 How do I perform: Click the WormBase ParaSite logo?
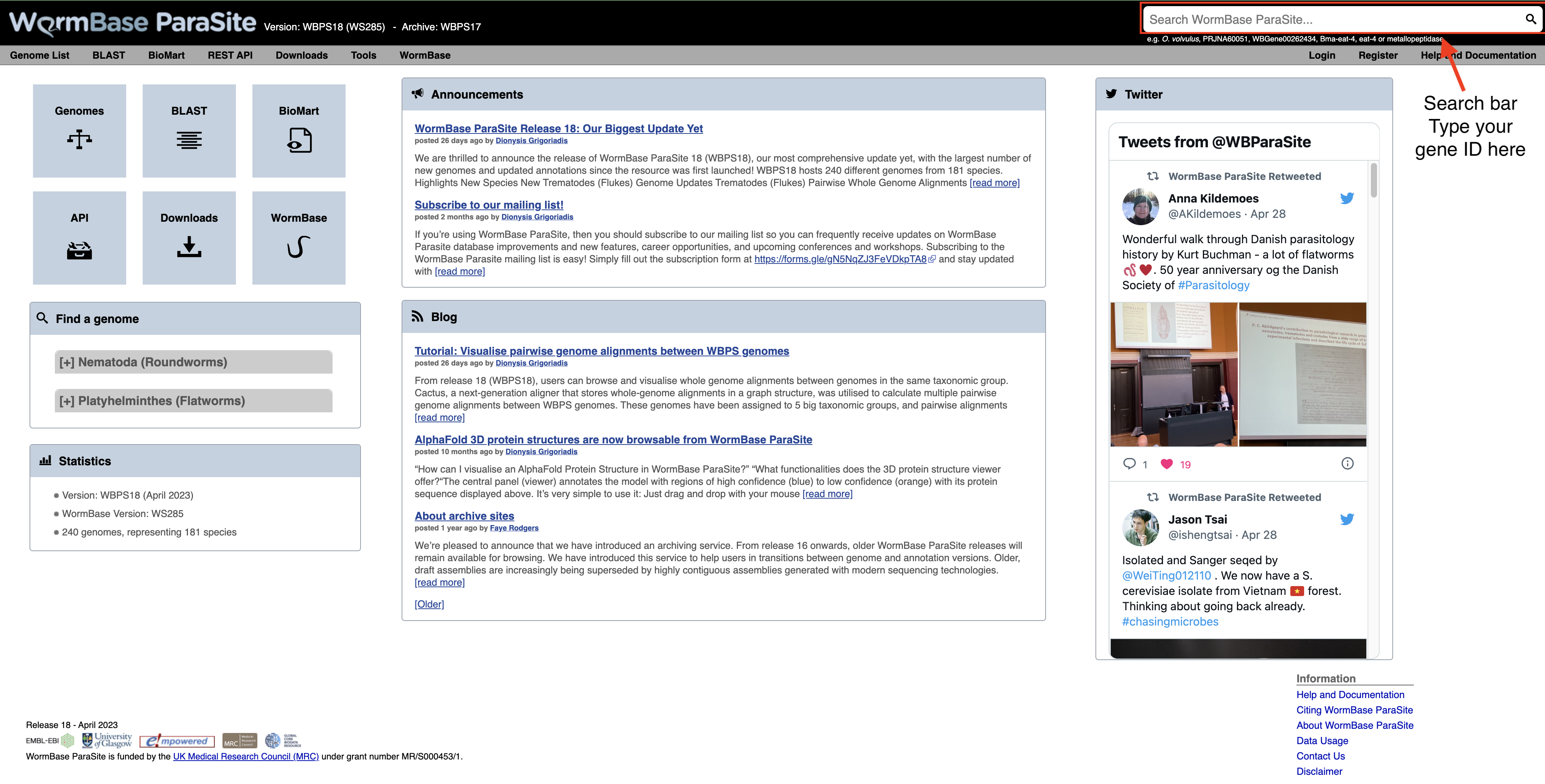[133, 23]
